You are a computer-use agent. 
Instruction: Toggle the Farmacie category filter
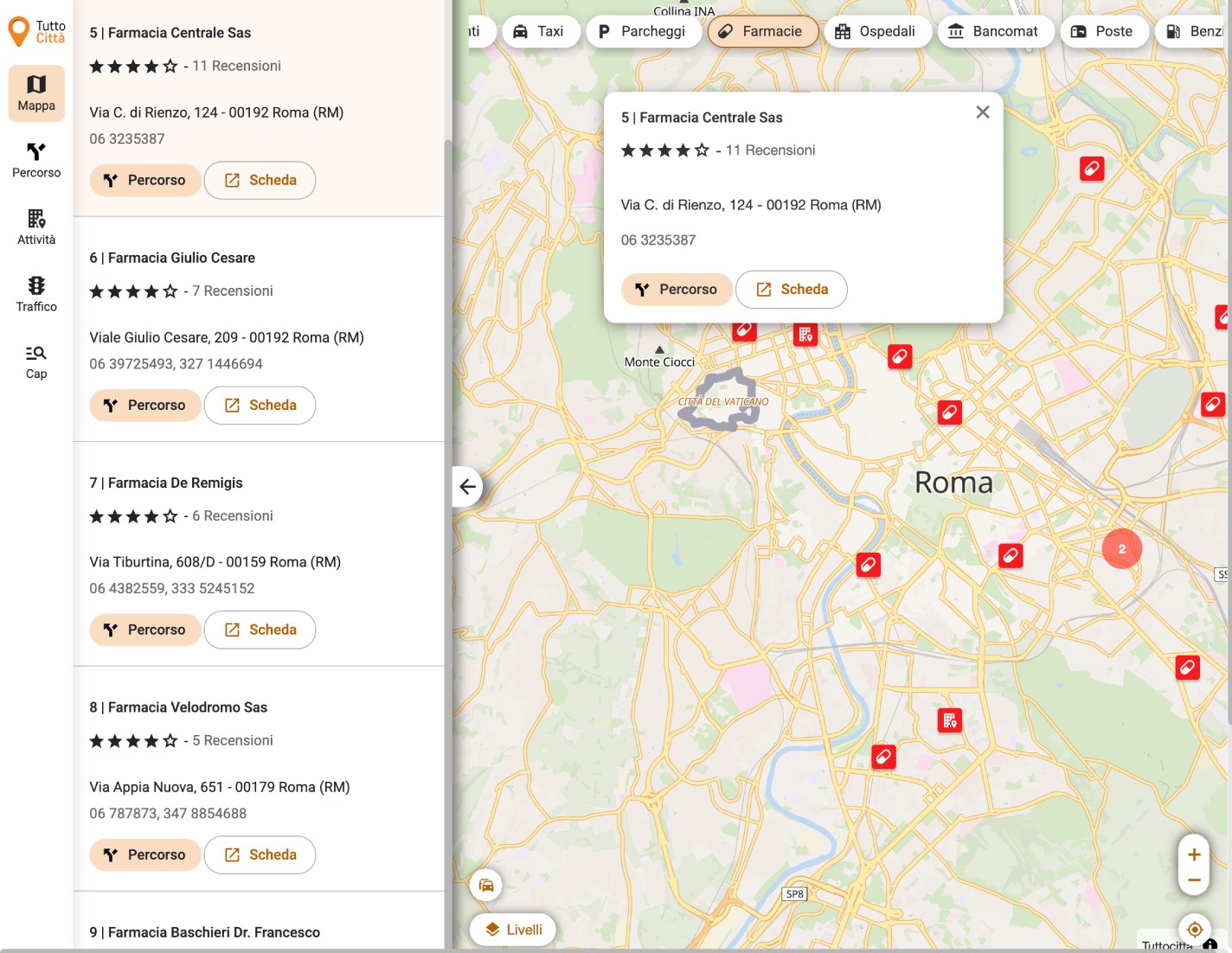tap(762, 32)
